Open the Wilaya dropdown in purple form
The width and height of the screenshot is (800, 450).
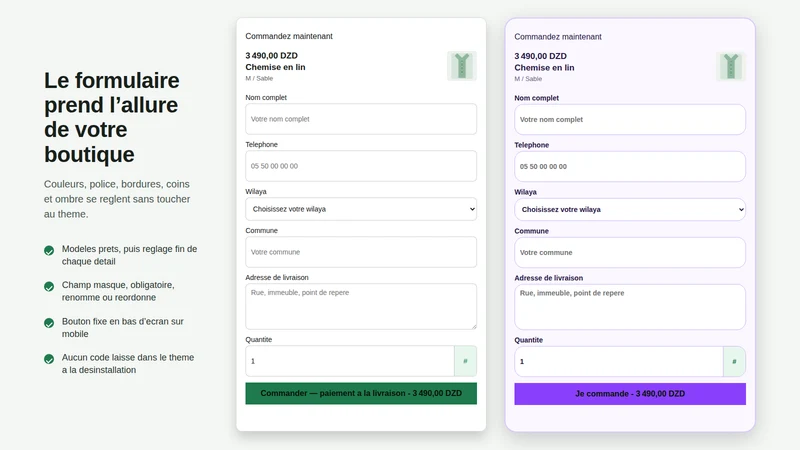(630, 210)
